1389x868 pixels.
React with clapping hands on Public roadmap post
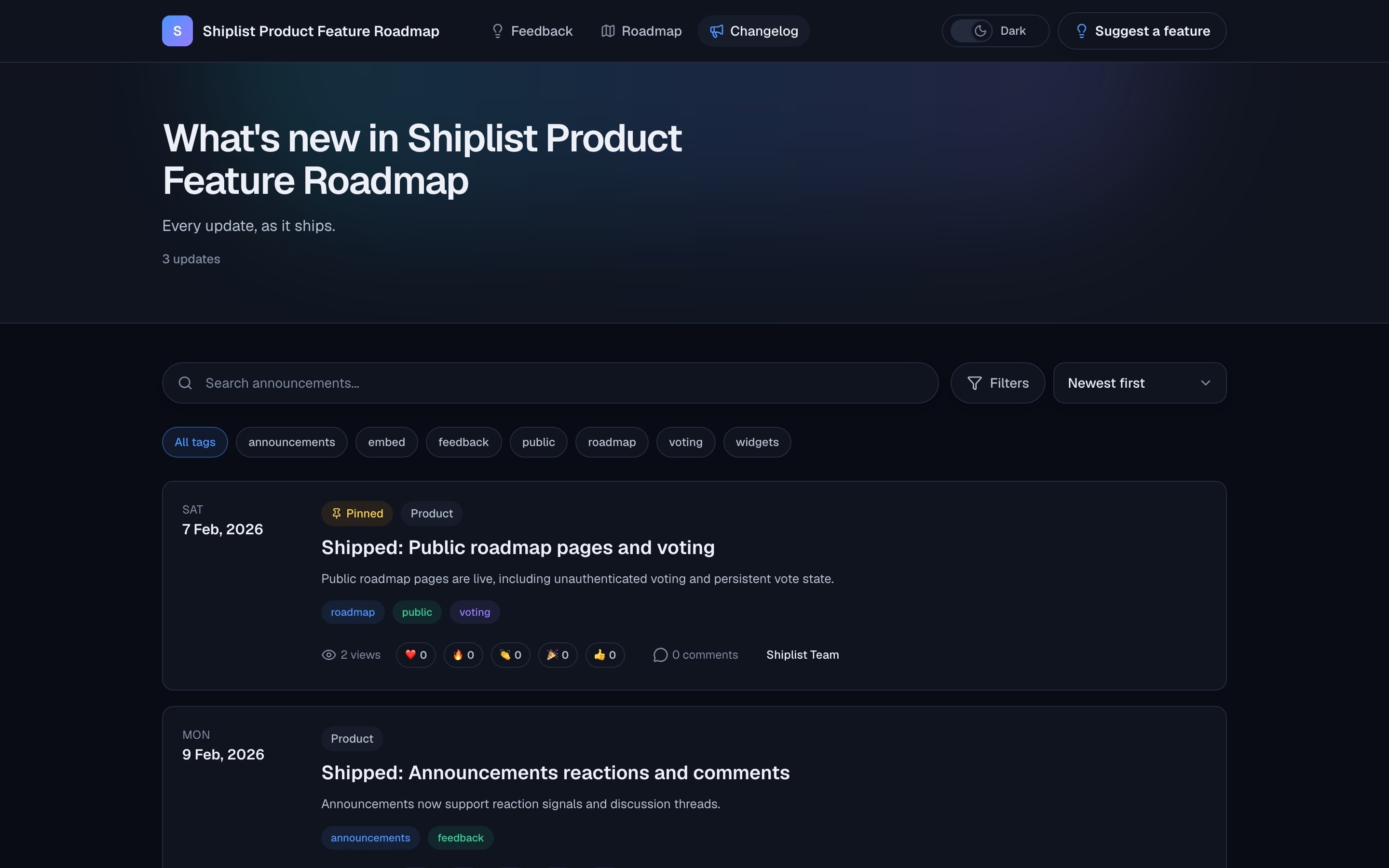pos(510,655)
